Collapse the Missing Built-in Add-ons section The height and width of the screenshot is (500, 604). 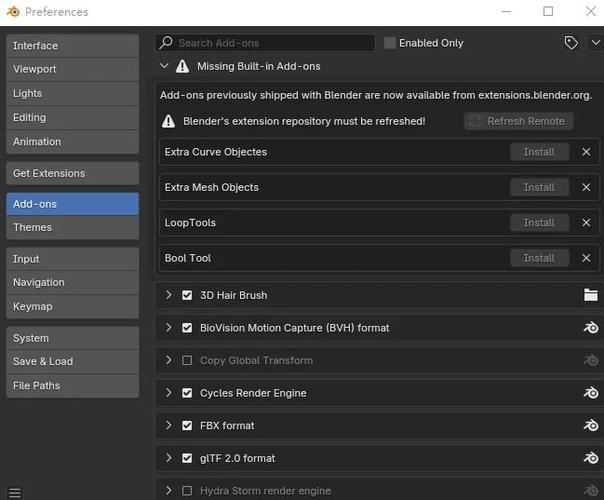(x=164, y=66)
